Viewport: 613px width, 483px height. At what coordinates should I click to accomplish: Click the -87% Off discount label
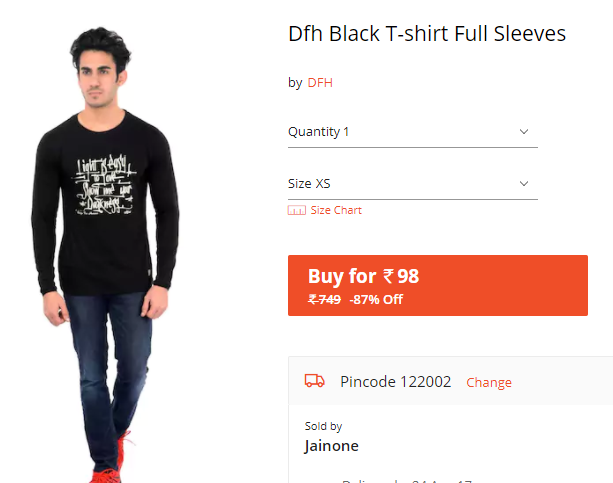(x=376, y=300)
